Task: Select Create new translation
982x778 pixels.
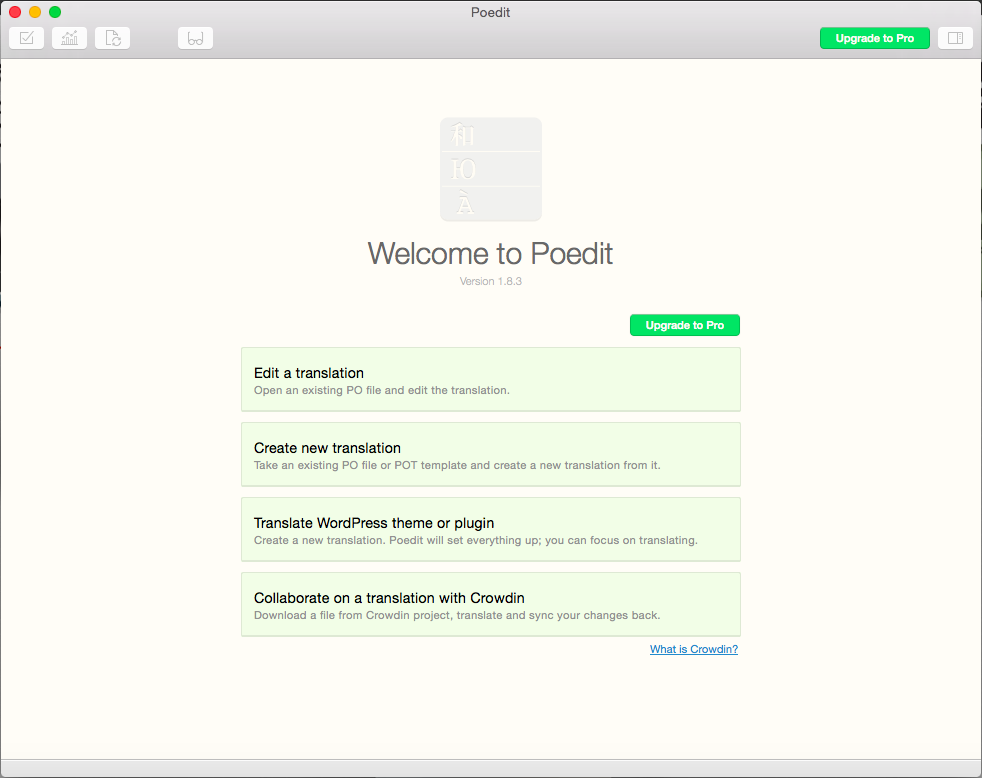Action: 491,455
